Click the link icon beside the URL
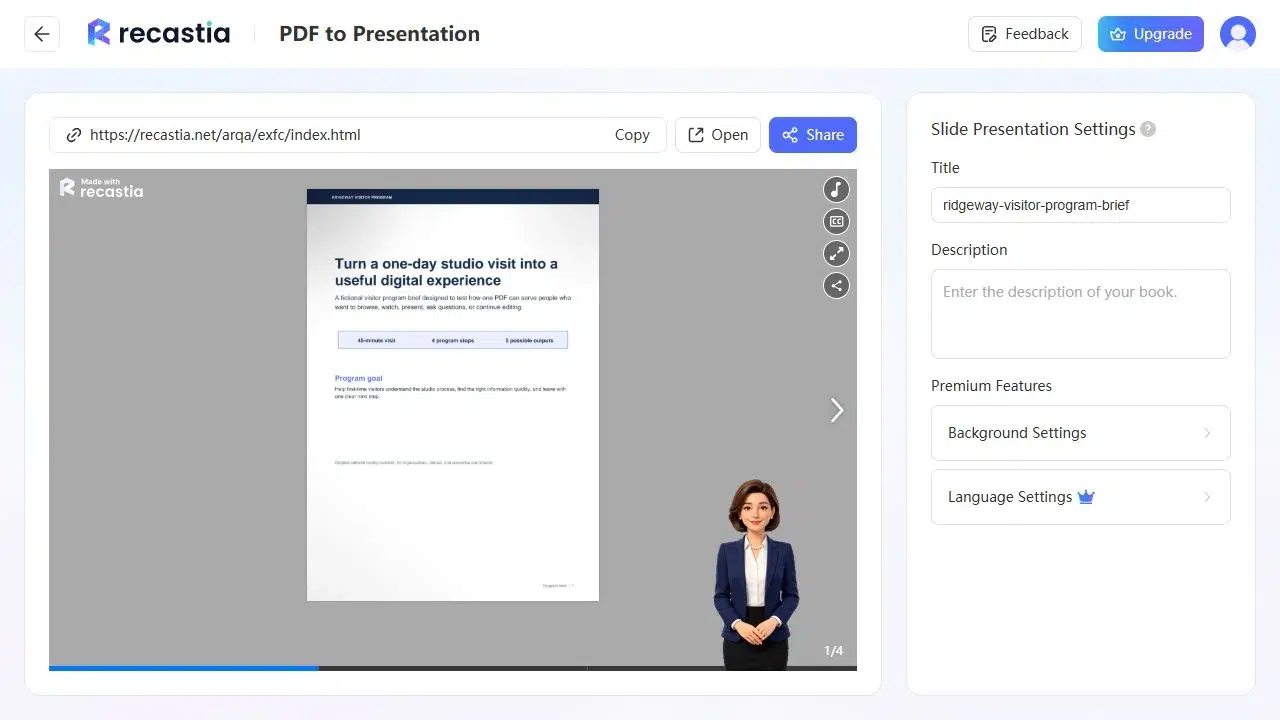1280x720 pixels. tap(73, 135)
